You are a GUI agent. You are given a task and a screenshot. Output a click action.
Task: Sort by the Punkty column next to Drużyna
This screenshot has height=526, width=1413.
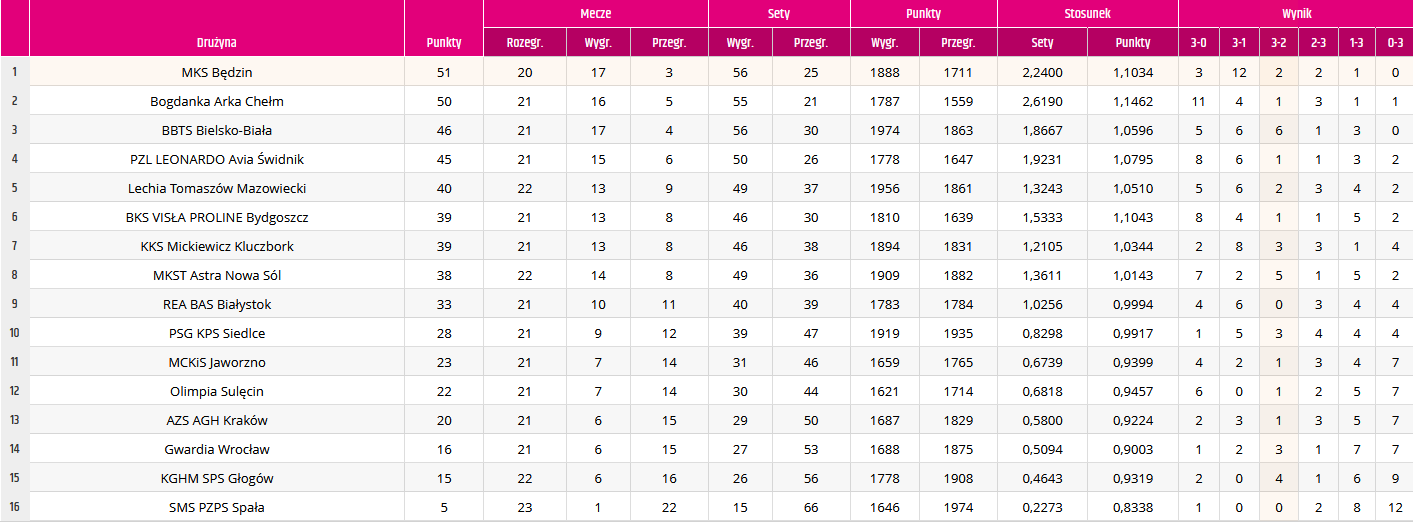click(444, 43)
